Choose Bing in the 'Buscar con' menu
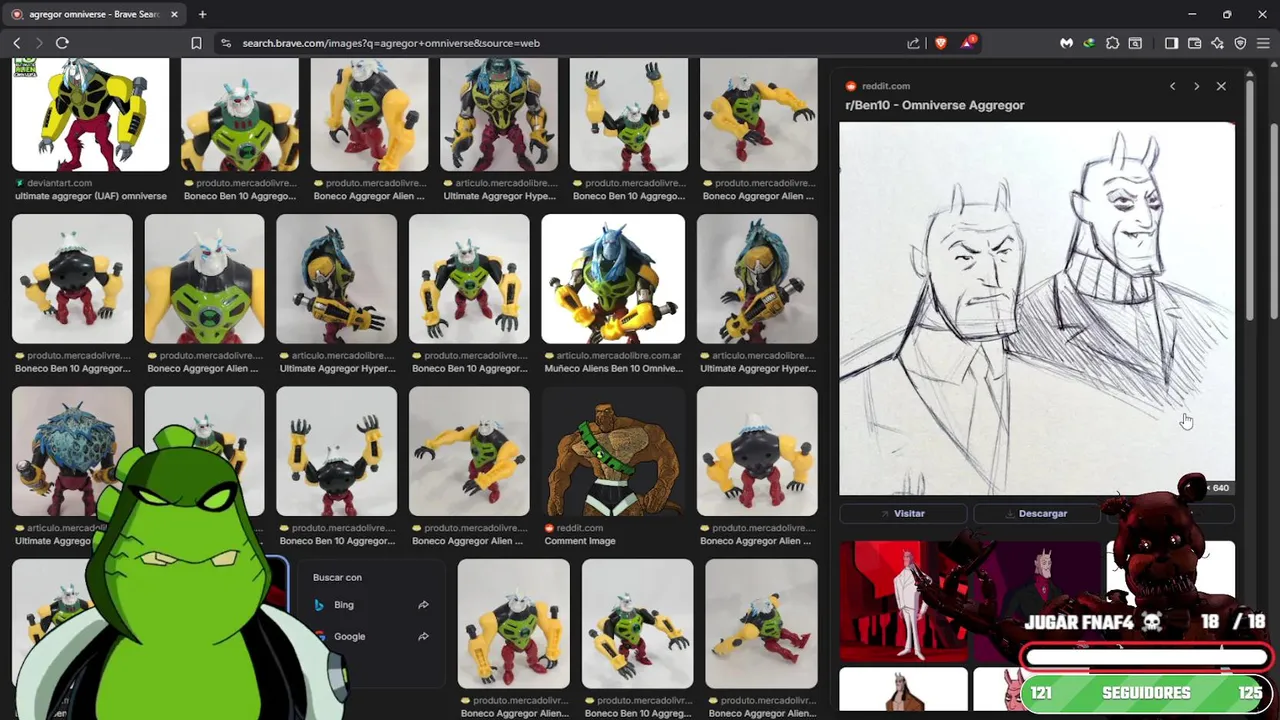Image resolution: width=1280 pixels, height=720 pixels. click(x=344, y=605)
